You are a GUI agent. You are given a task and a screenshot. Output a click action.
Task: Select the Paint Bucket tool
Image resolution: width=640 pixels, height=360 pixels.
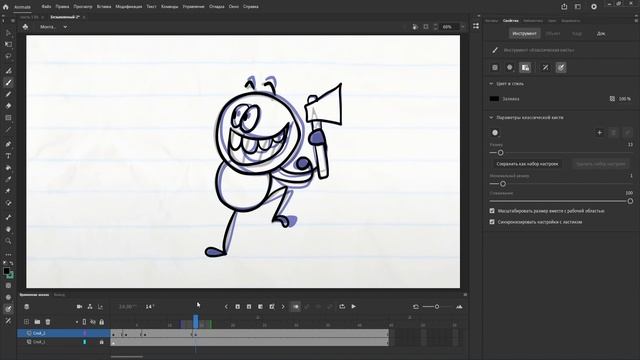(x=8, y=168)
